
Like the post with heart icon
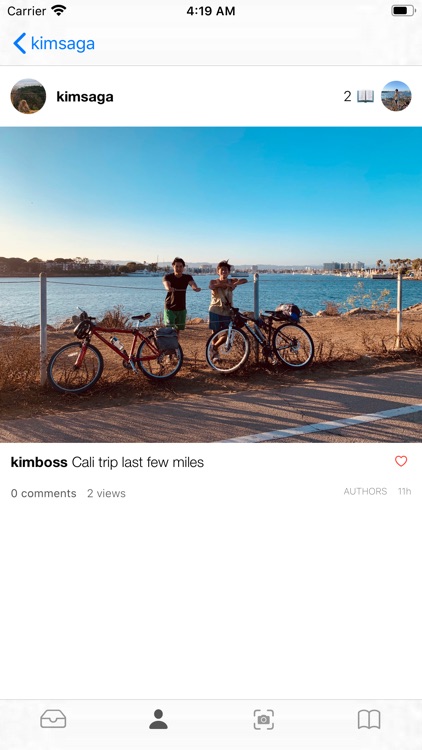tap(401, 461)
